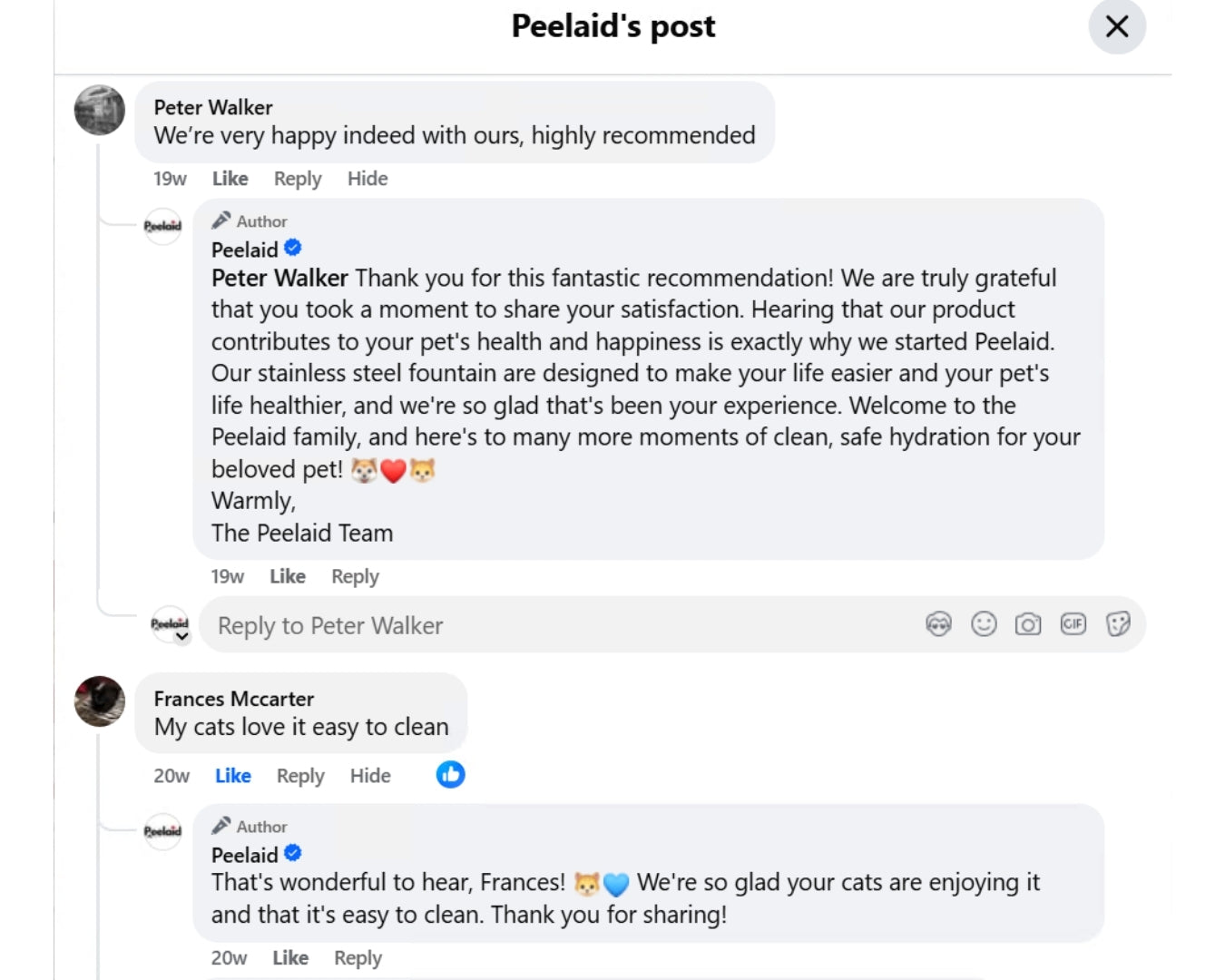The image size is (1225, 980).
Task: Reply to Frances Mccarter's comment
Action: [x=300, y=776]
